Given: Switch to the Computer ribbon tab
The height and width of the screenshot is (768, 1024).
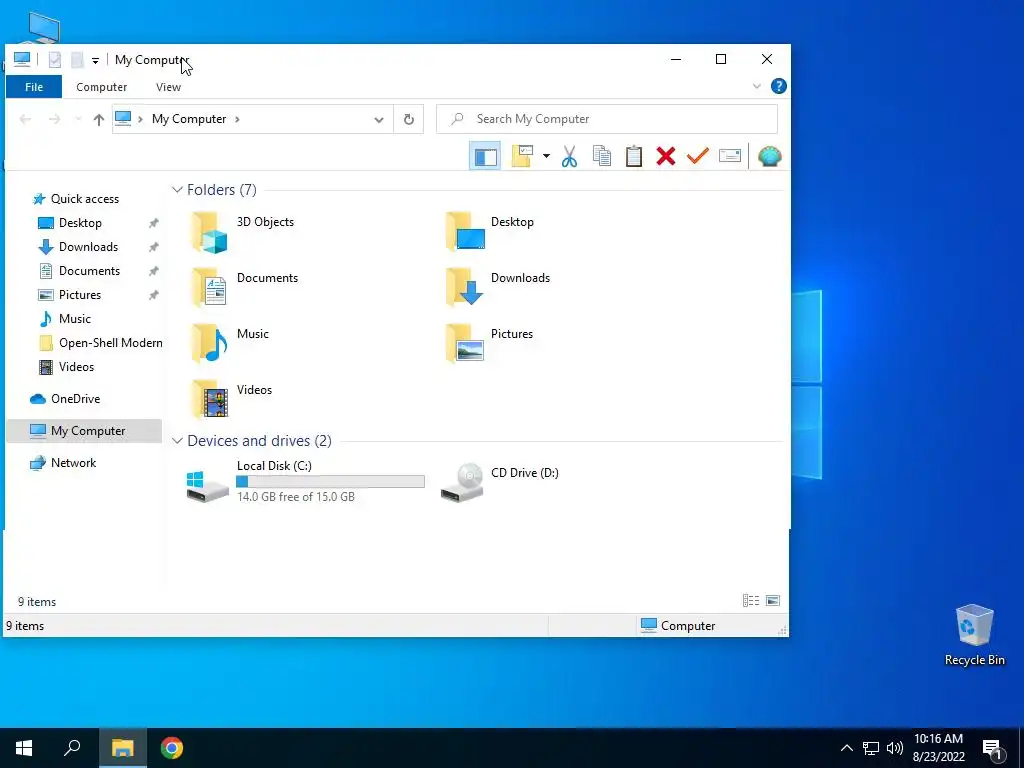Looking at the screenshot, I should point(101,87).
